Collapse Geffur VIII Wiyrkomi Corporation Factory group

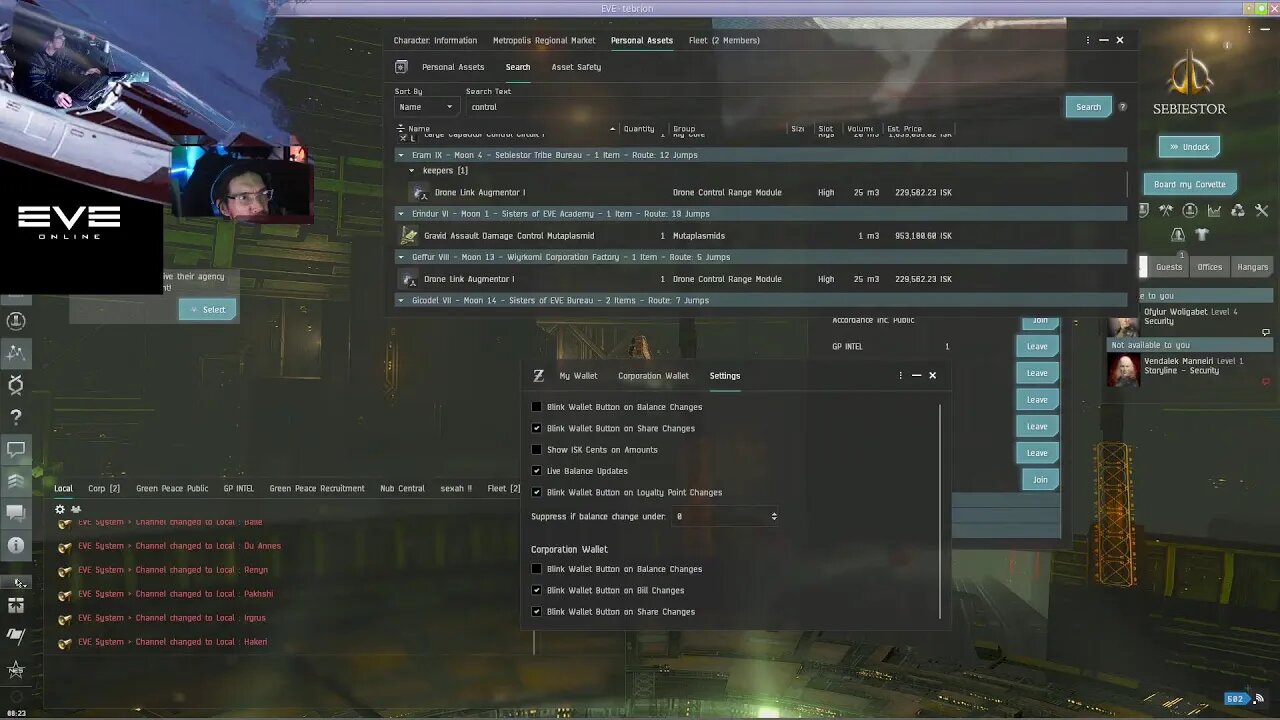click(401, 257)
